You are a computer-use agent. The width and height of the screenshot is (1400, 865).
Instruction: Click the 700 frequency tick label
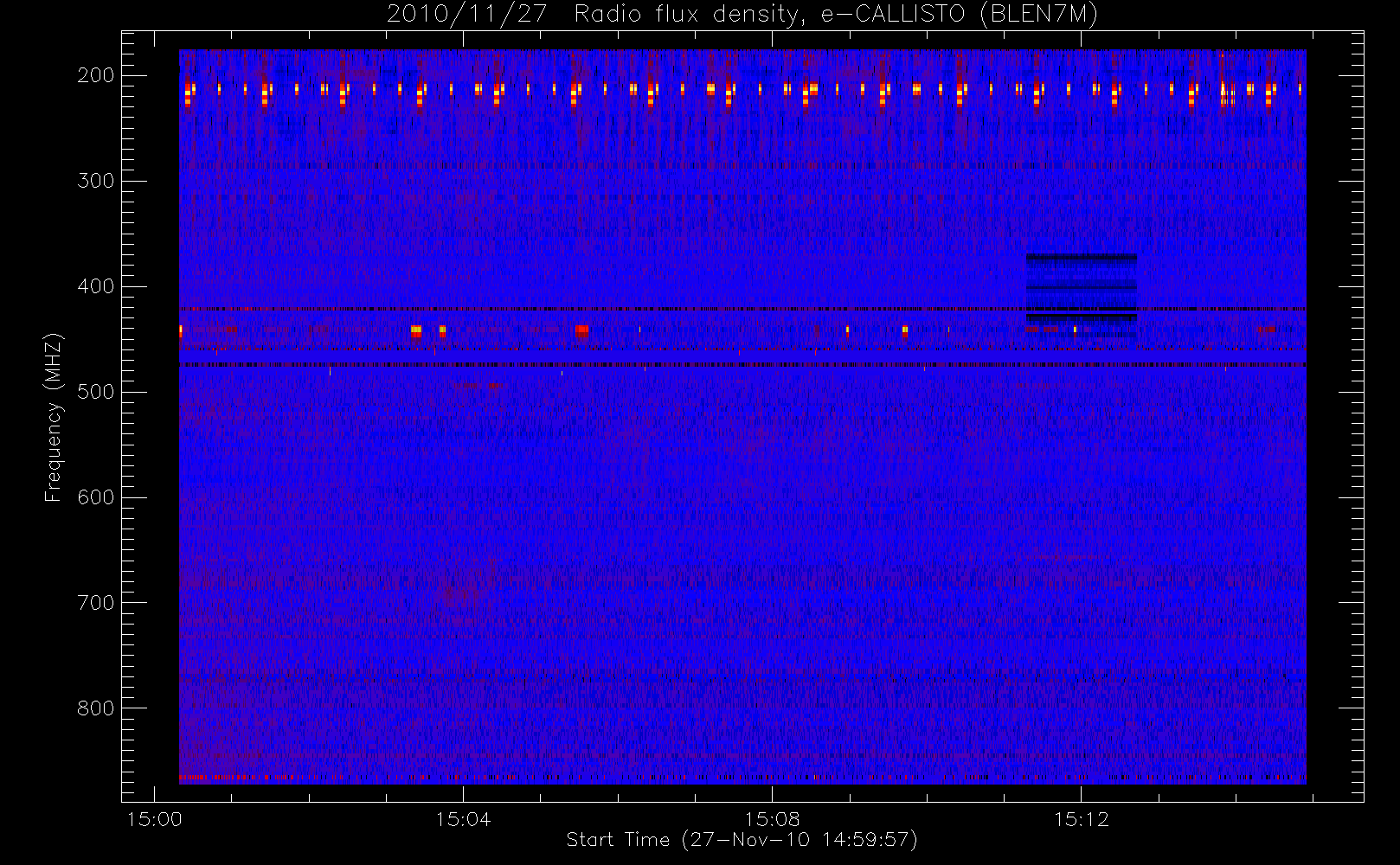pos(95,603)
